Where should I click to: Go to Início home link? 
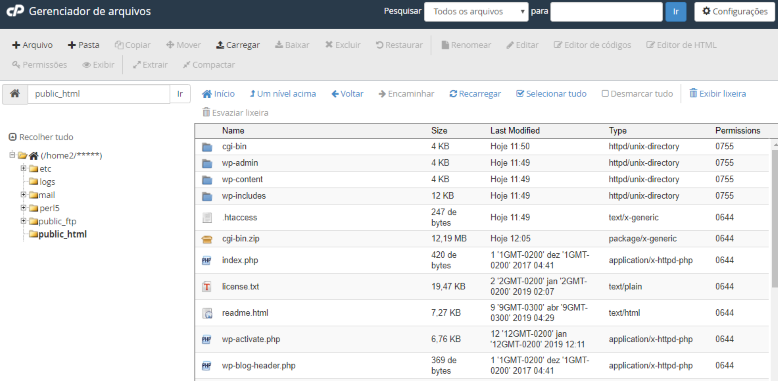(x=218, y=94)
